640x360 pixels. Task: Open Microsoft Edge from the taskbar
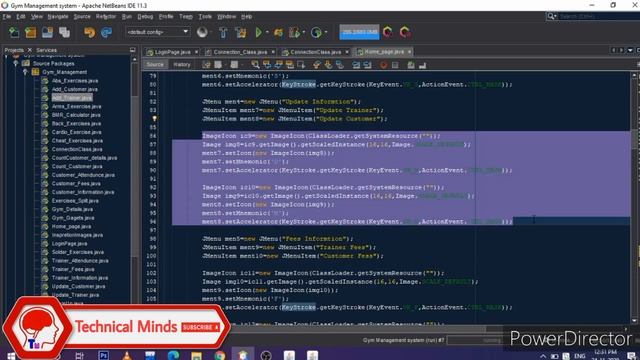tap(173, 356)
